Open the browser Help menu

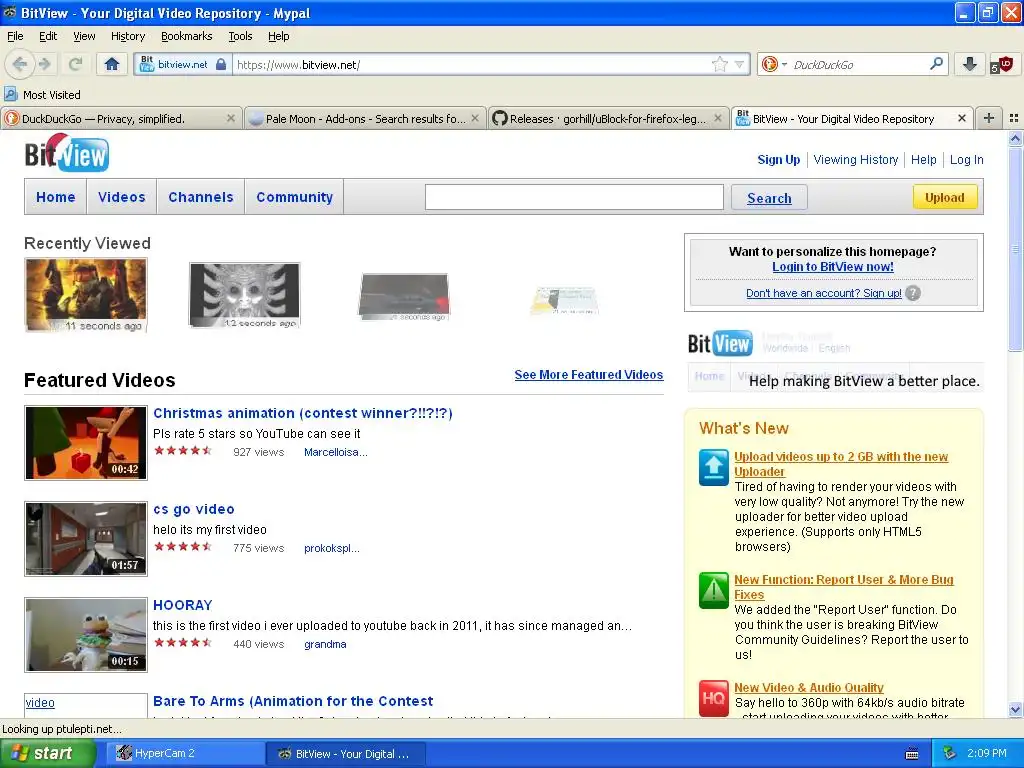pyautogui.click(x=278, y=36)
